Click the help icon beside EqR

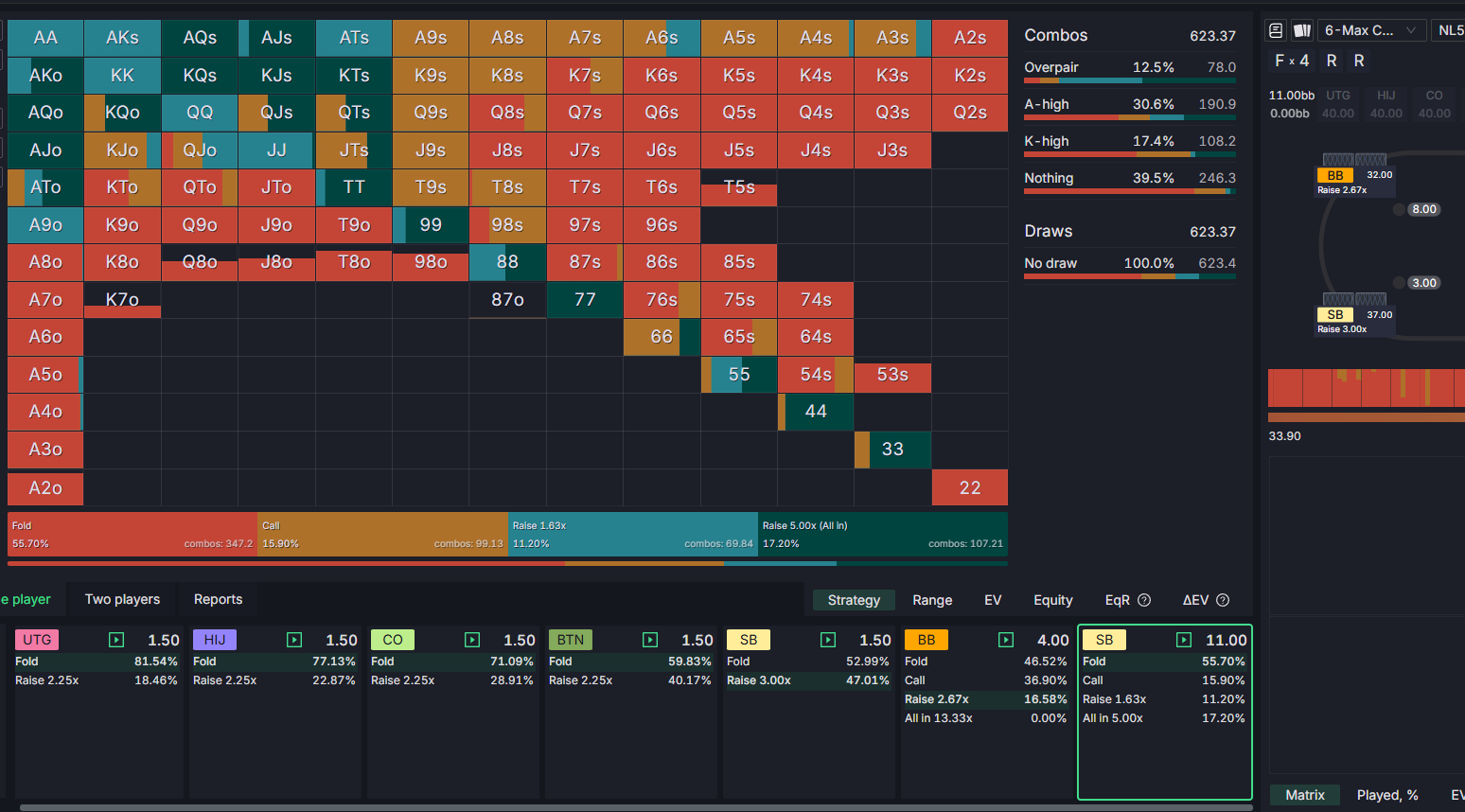point(1144,600)
